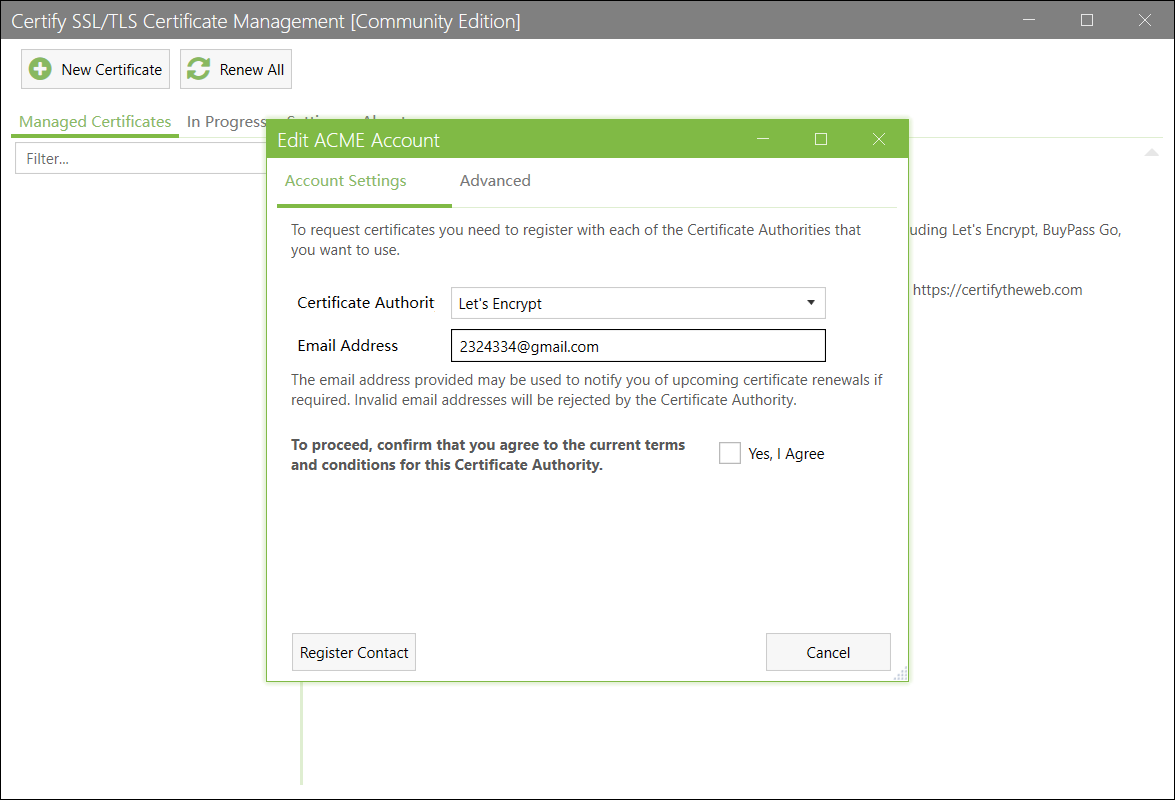Screen dimensions: 1175x800
Task: Click the Certificate Authority field label
Action: point(366,303)
